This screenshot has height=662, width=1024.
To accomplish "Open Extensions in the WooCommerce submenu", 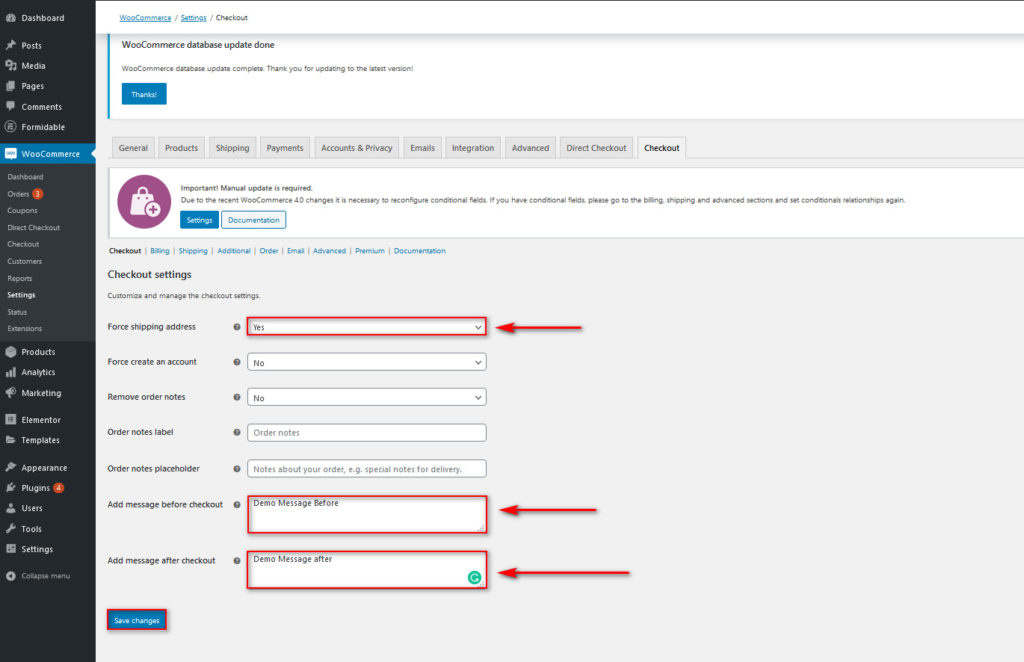I will [x=24, y=328].
